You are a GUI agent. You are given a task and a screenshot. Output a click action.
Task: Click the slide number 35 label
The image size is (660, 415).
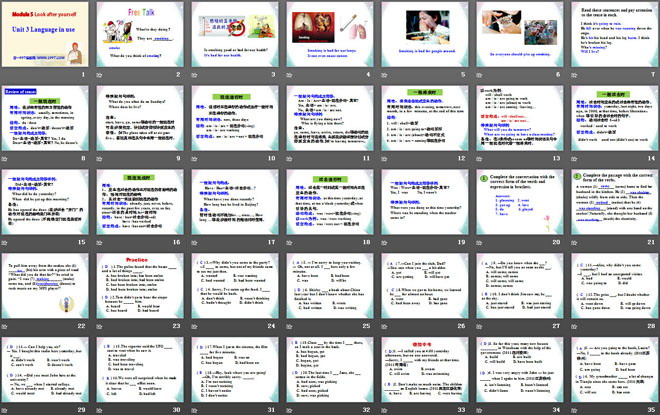coord(651,410)
